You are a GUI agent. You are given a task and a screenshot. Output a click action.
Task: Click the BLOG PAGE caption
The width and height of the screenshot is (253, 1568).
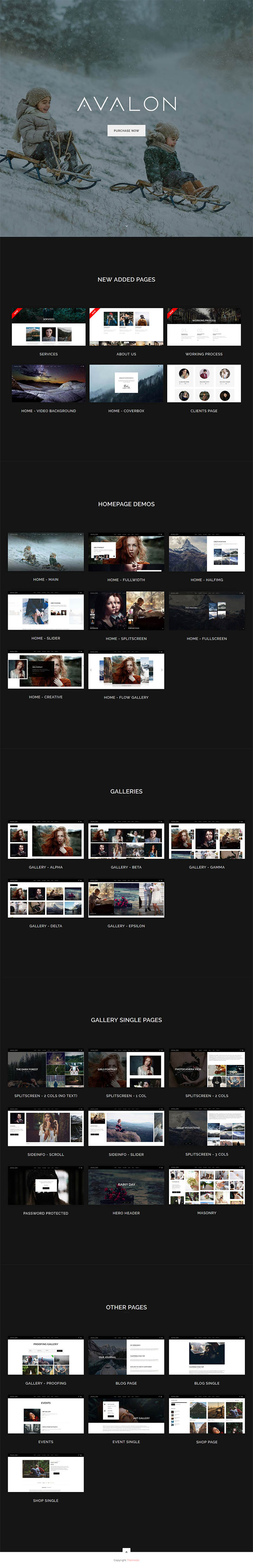pos(126,1383)
